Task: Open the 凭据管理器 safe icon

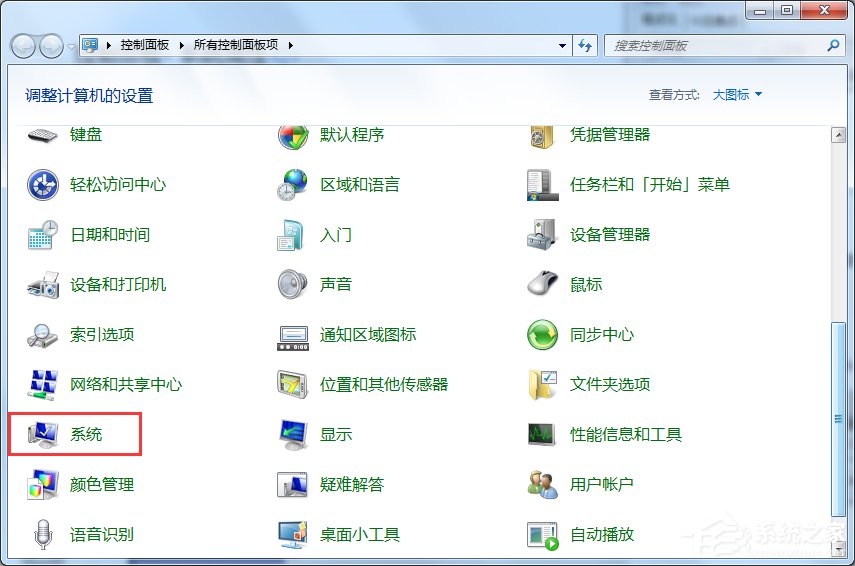Action: (x=541, y=136)
